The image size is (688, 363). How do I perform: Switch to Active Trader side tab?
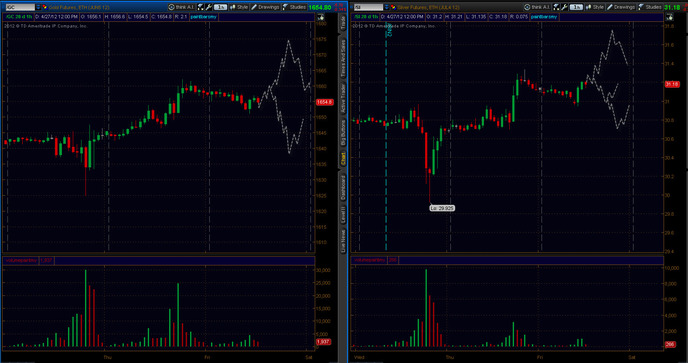coord(343,99)
